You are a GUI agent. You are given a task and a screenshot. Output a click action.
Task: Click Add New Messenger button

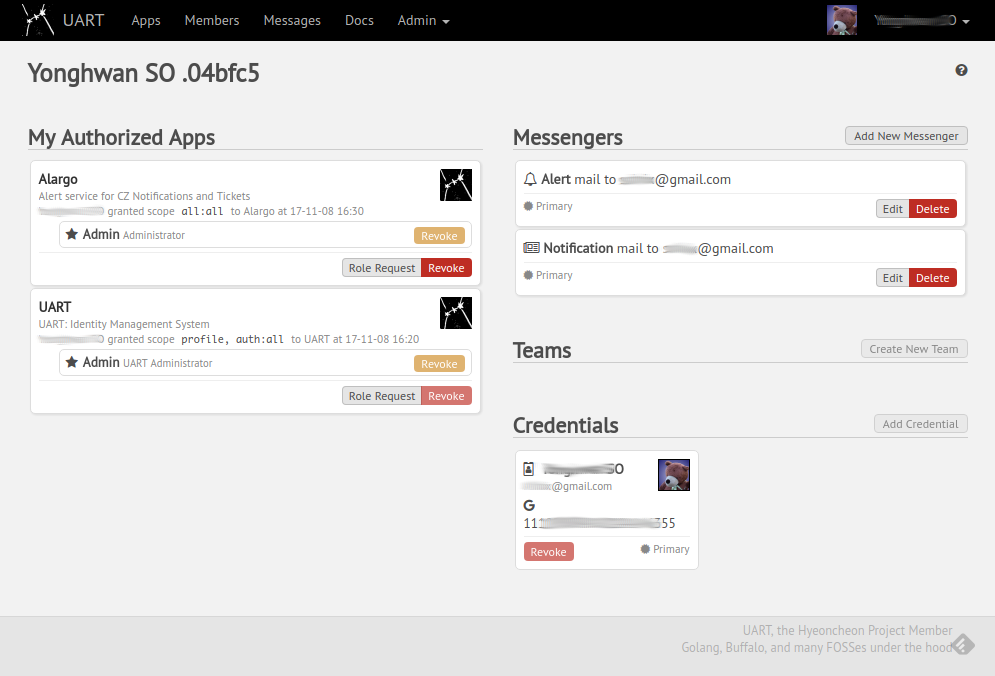point(906,136)
